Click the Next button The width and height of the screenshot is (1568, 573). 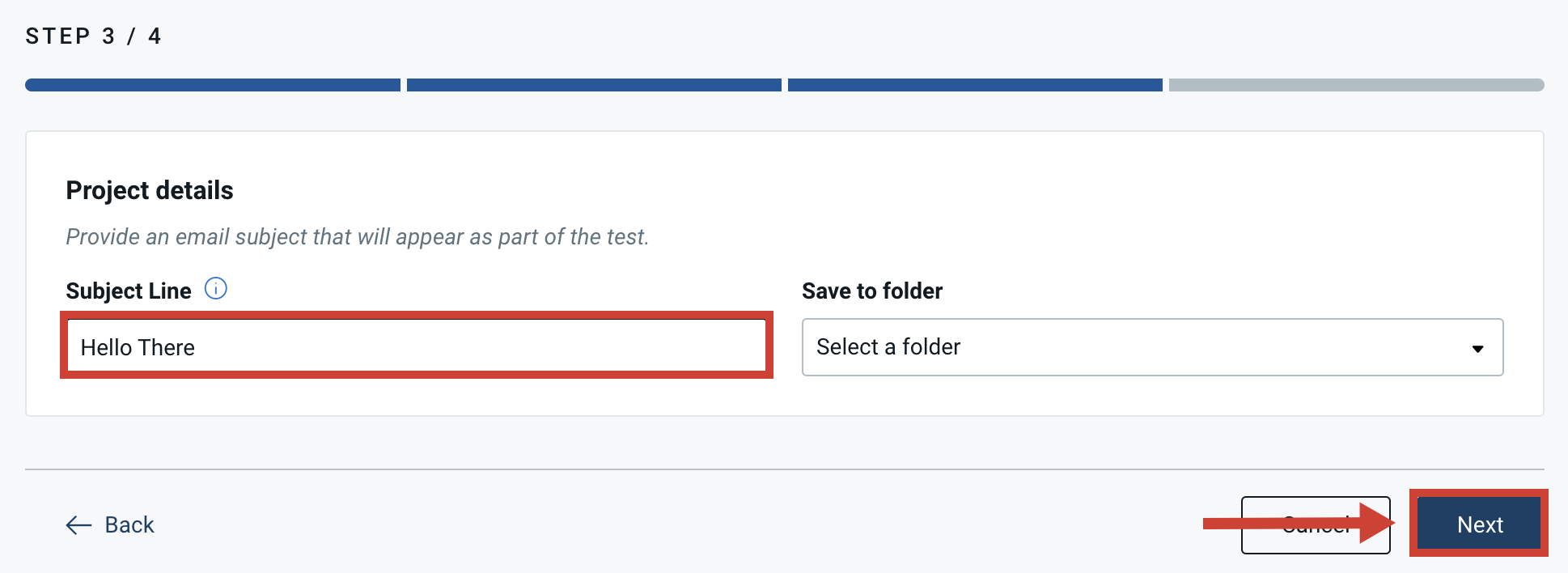tap(1479, 524)
